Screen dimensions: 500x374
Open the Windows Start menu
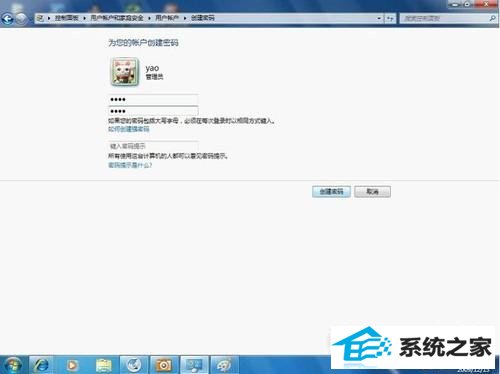pyautogui.click(x=13, y=365)
